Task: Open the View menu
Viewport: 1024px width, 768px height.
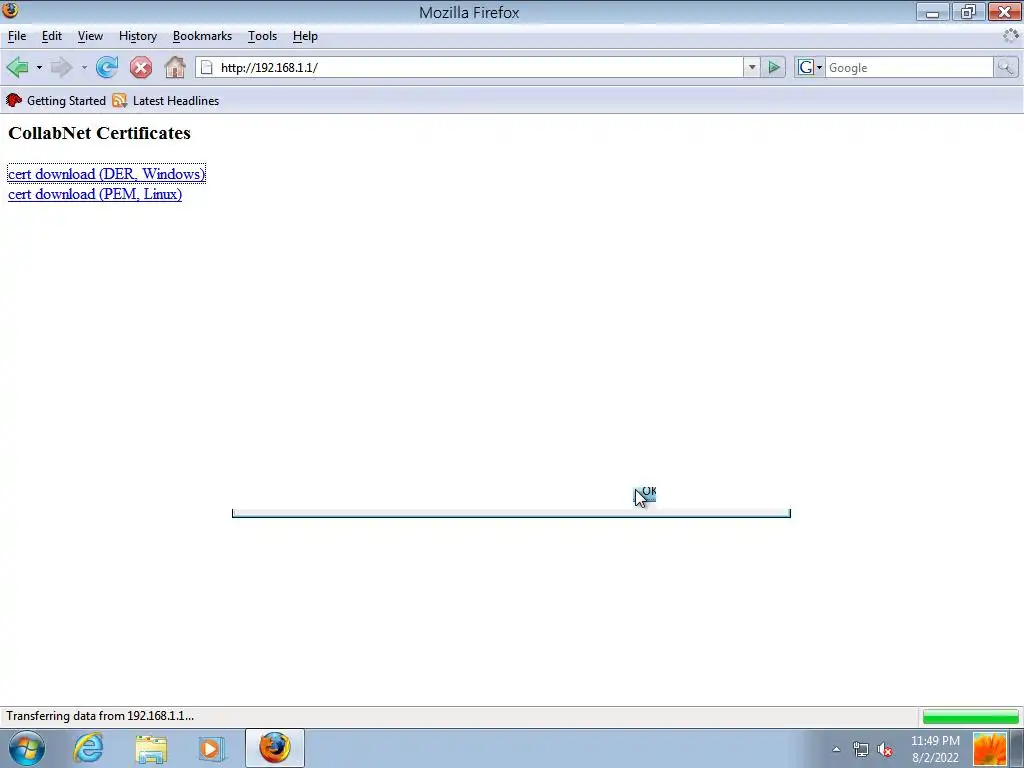Action: 90,36
